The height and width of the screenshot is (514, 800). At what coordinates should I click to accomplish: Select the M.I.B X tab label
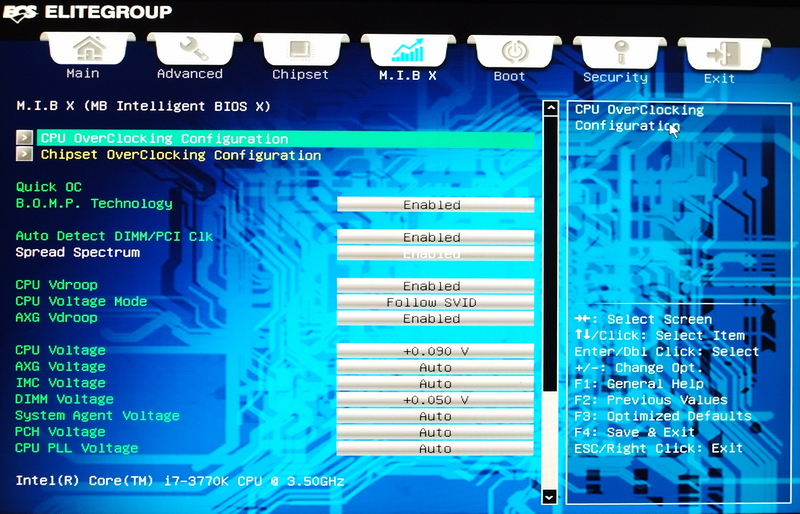(408, 76)
